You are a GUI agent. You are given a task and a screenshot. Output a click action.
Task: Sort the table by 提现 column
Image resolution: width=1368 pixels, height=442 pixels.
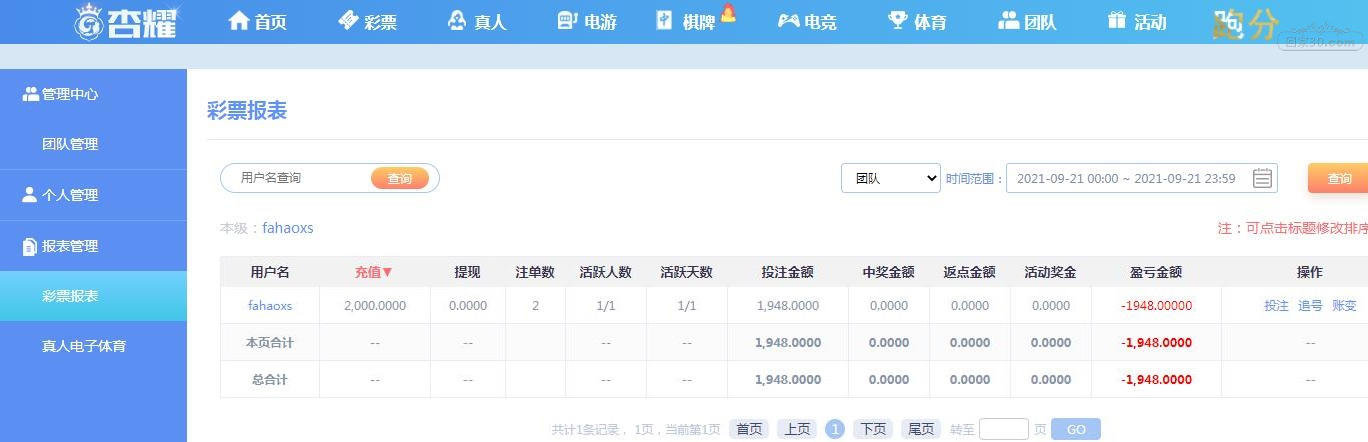point(467,272)
